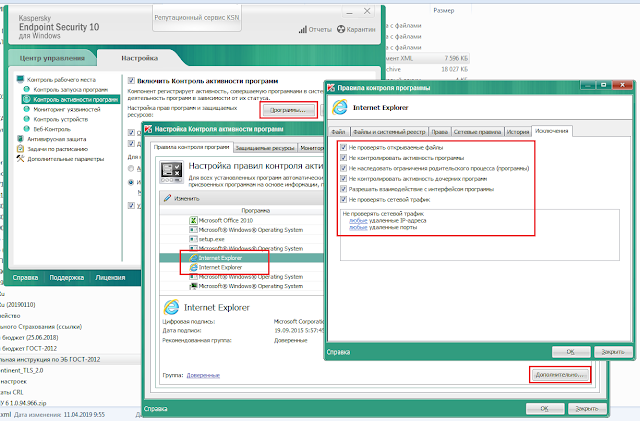Open Правила контроля программ tab

click(191, 147)
